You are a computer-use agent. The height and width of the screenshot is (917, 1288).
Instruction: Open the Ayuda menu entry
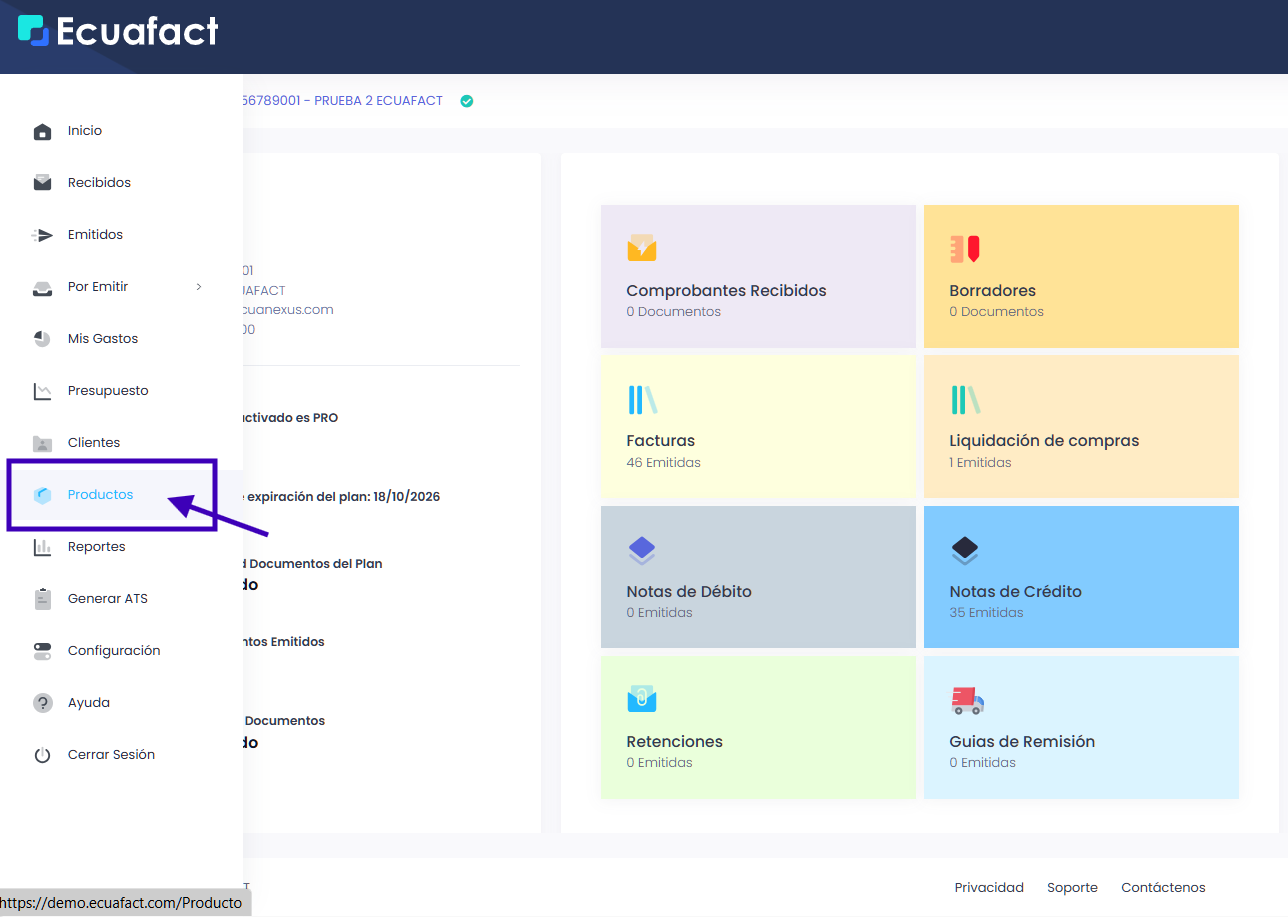pyautogui.click(x=88, y=703)
